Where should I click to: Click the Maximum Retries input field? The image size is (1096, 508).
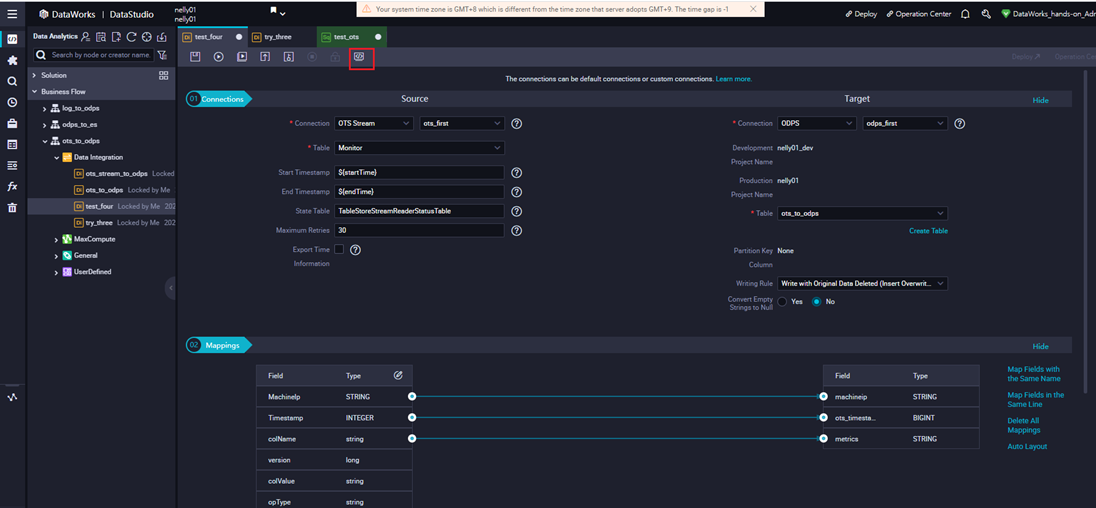[419, 230]
